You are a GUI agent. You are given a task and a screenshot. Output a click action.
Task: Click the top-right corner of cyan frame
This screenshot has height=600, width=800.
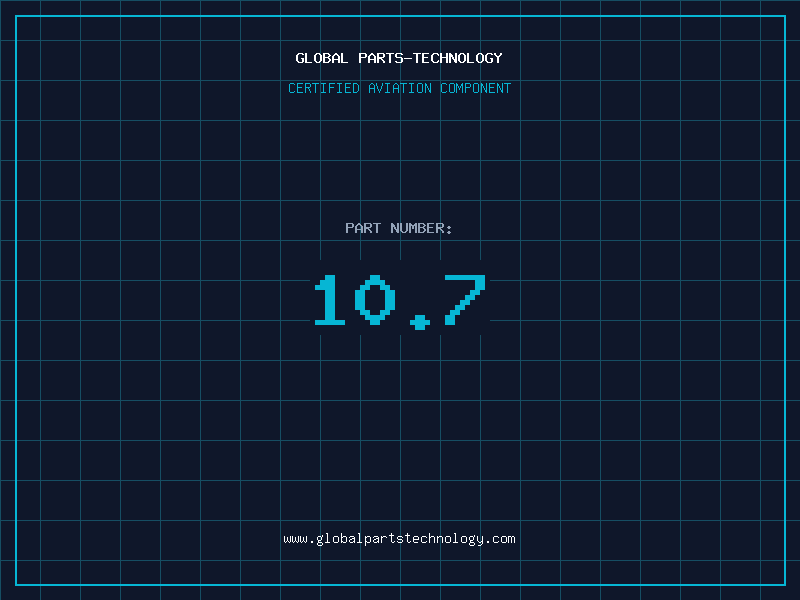coord(784,16)
